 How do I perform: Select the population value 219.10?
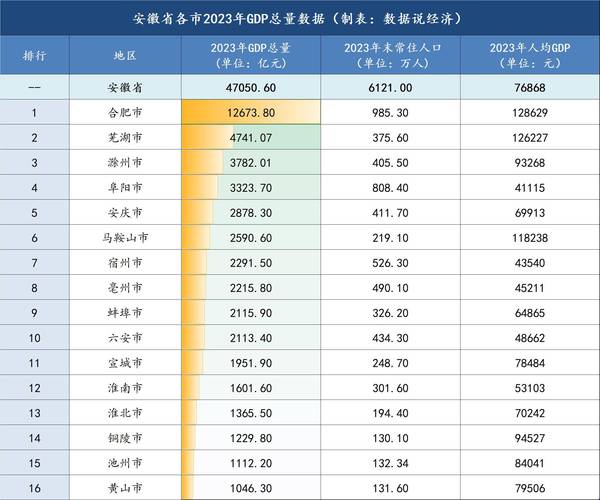390,238
